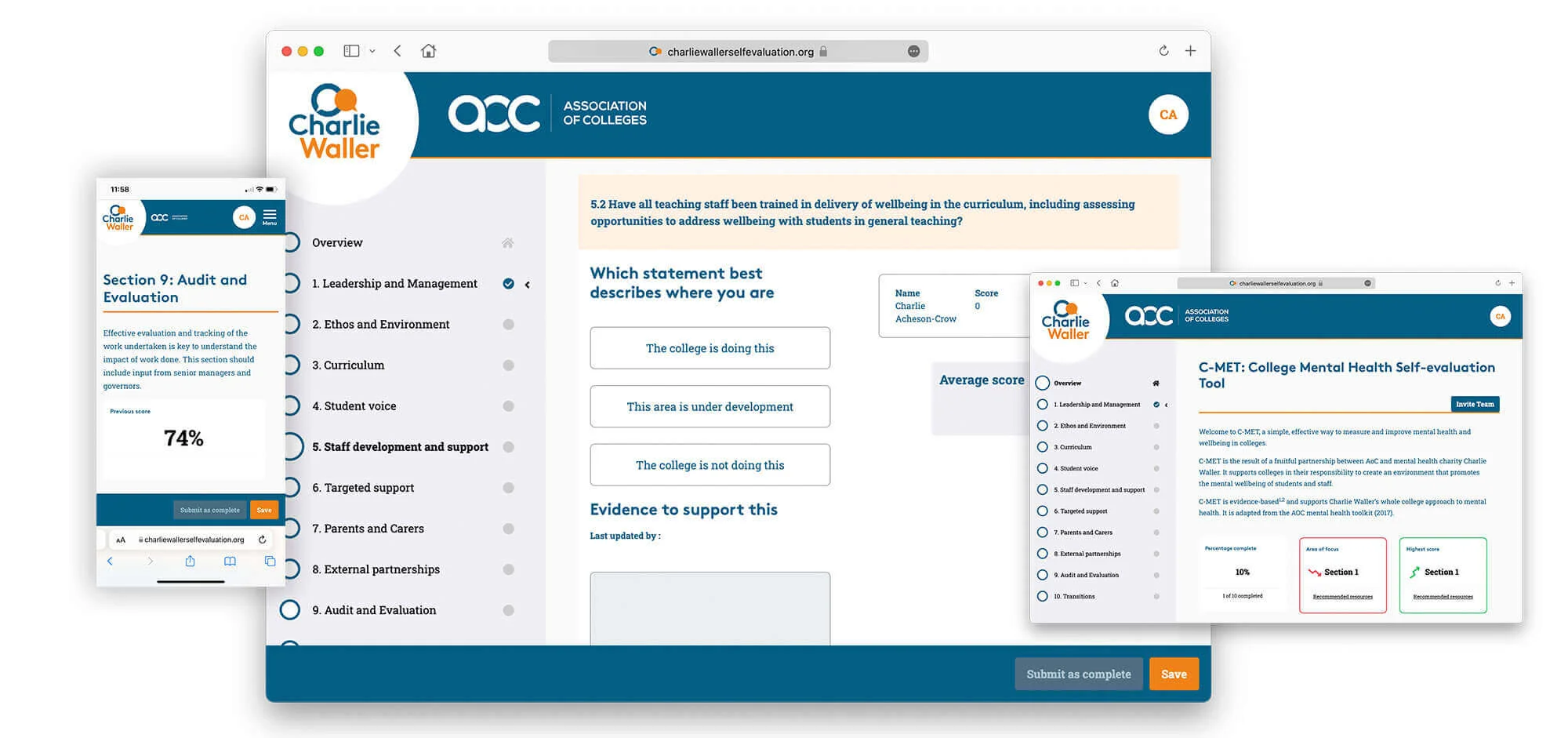The image size is (1568, 738).
Task: Click the reload icon in the Safari toolbar
Action: pos(1163,50)
